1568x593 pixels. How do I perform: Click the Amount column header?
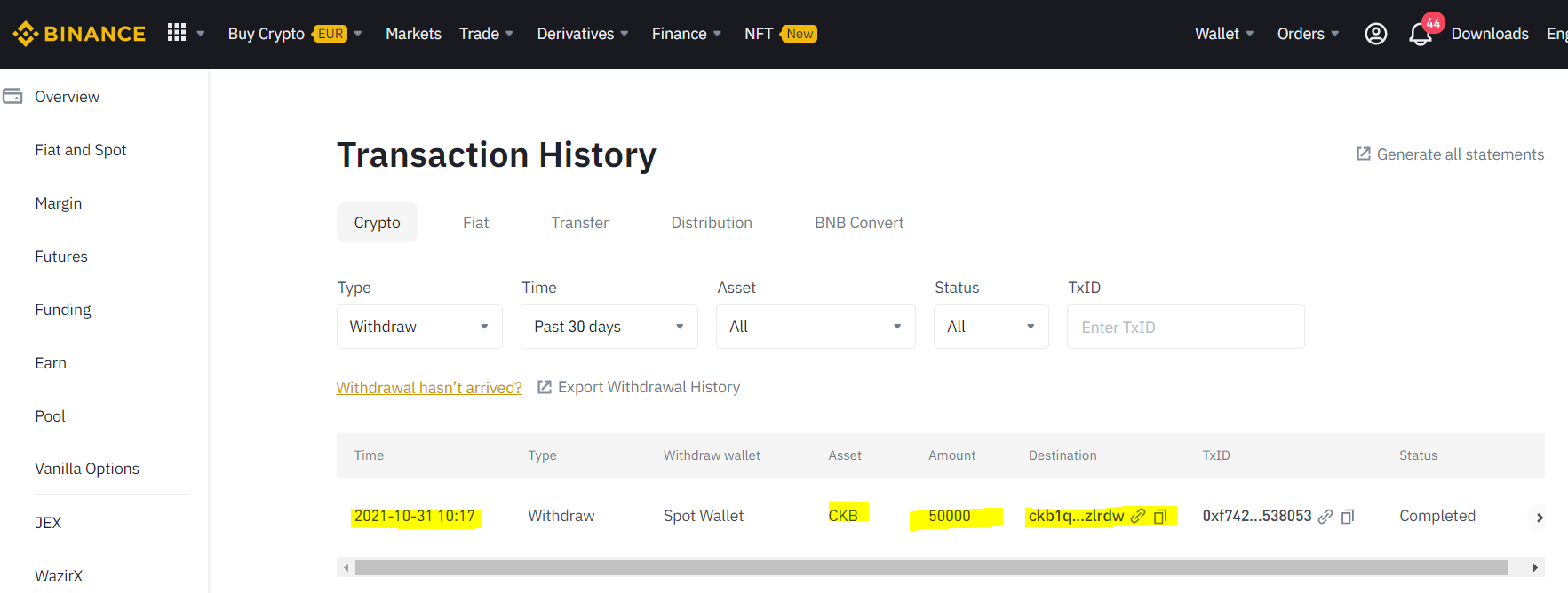pyautogui.click(x=951, y=455)
